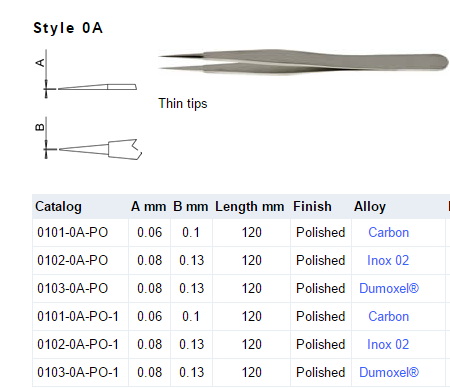The height and width of the screenshot is (388, 450).
Task: Click the Length mm column header
Action: [250, 207]
